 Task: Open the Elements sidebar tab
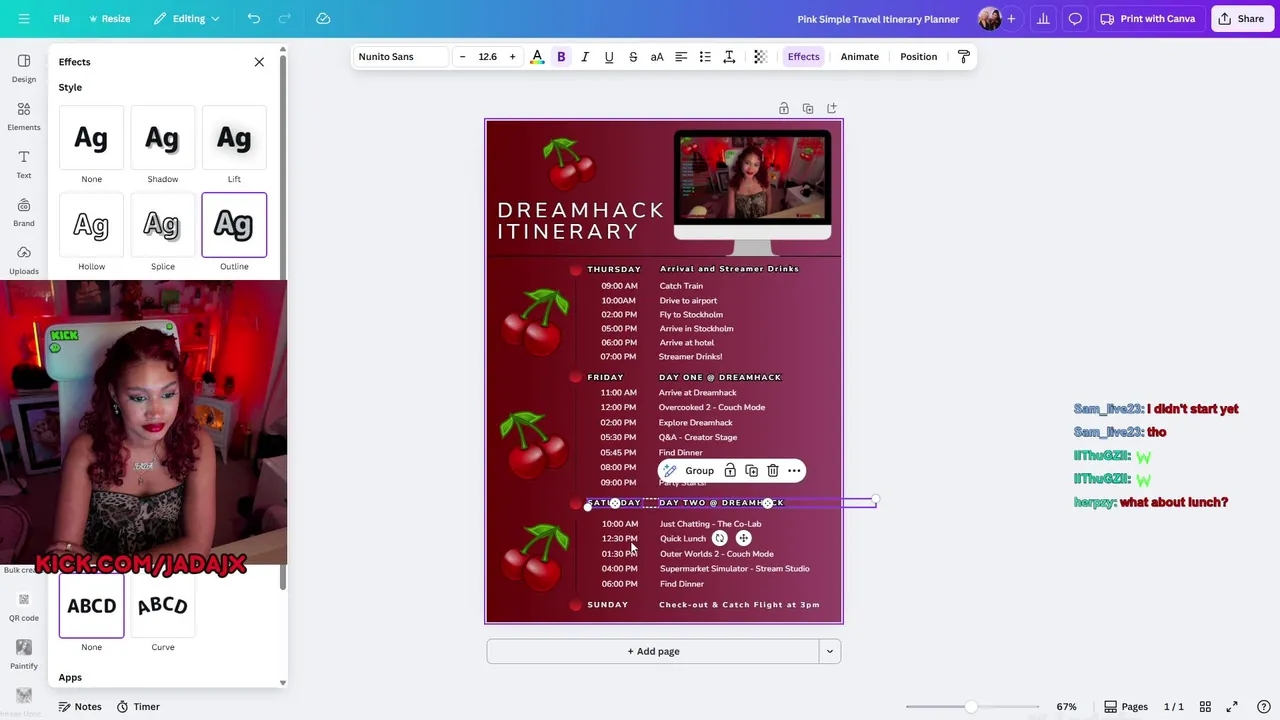[24, 116]
